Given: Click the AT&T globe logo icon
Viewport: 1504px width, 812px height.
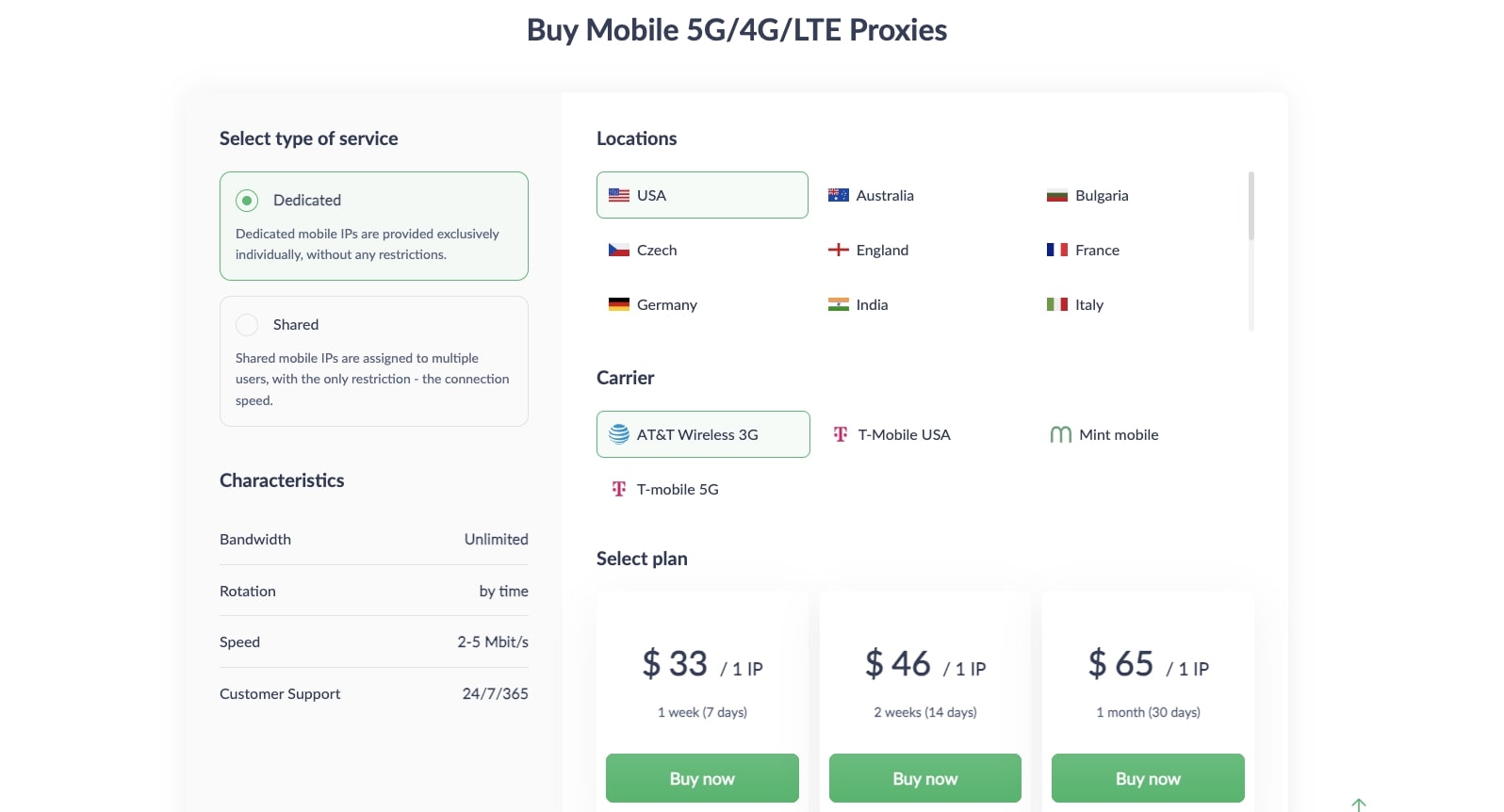Looking at the screenshot, I should click(x=619, y=434).
